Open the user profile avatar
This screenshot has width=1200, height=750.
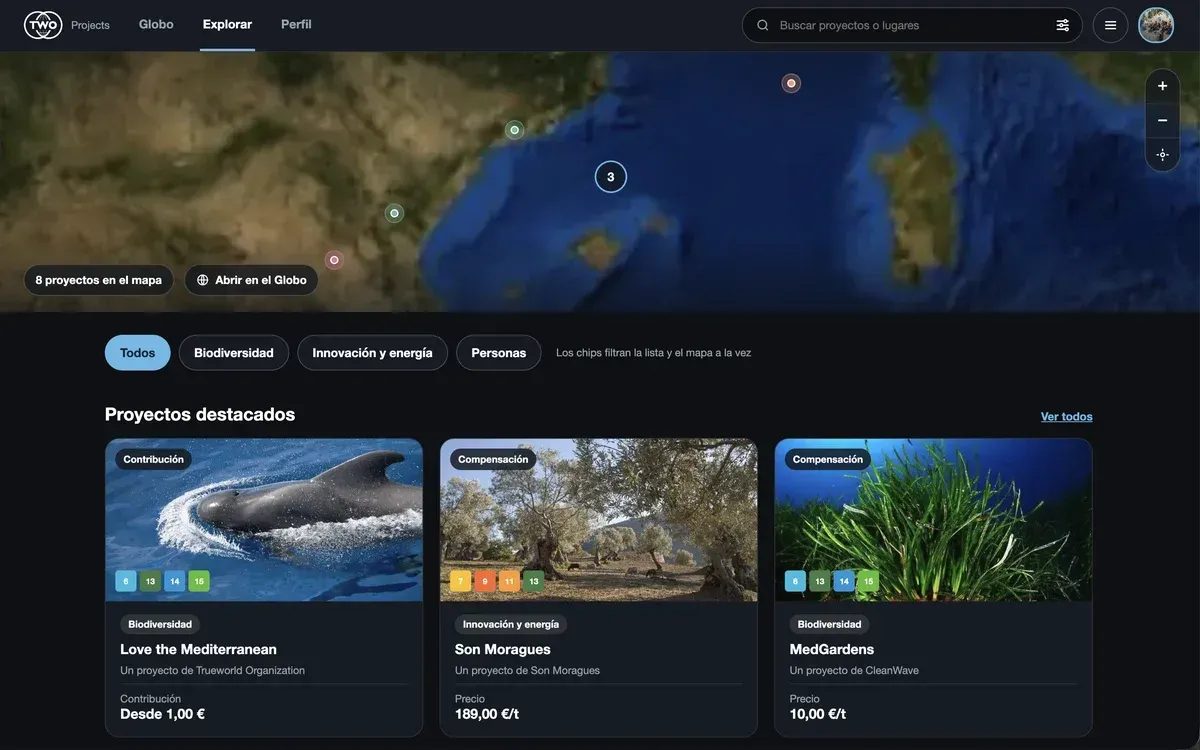(x=1156, y=25)
